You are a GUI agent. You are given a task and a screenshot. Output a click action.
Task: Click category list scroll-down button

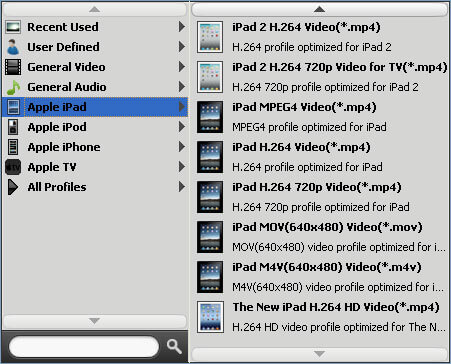95,321
